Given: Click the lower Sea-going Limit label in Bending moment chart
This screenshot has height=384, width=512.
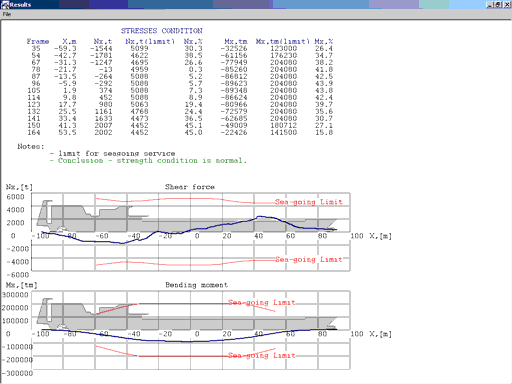Looking at the screenshot, I should coord(262,355).
